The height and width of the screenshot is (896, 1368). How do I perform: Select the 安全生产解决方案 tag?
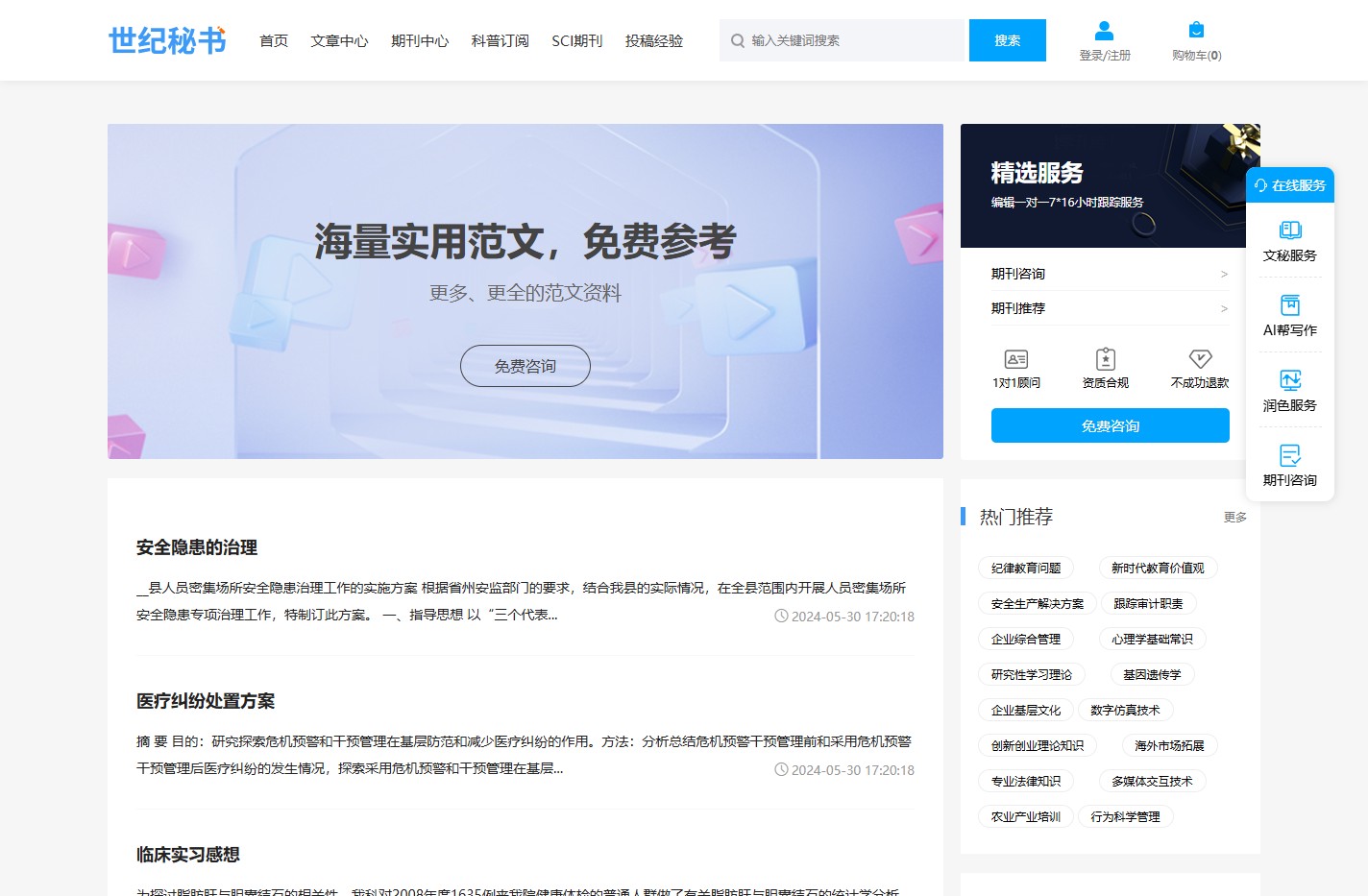tap(1038, 603)
